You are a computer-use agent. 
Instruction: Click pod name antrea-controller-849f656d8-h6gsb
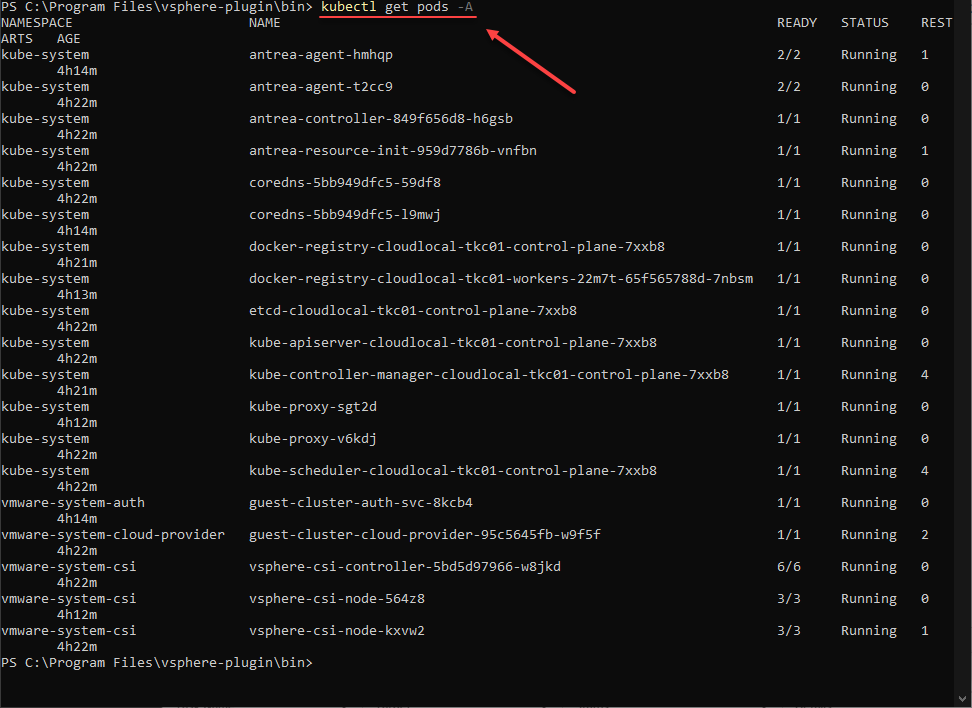tap(381, 119)
